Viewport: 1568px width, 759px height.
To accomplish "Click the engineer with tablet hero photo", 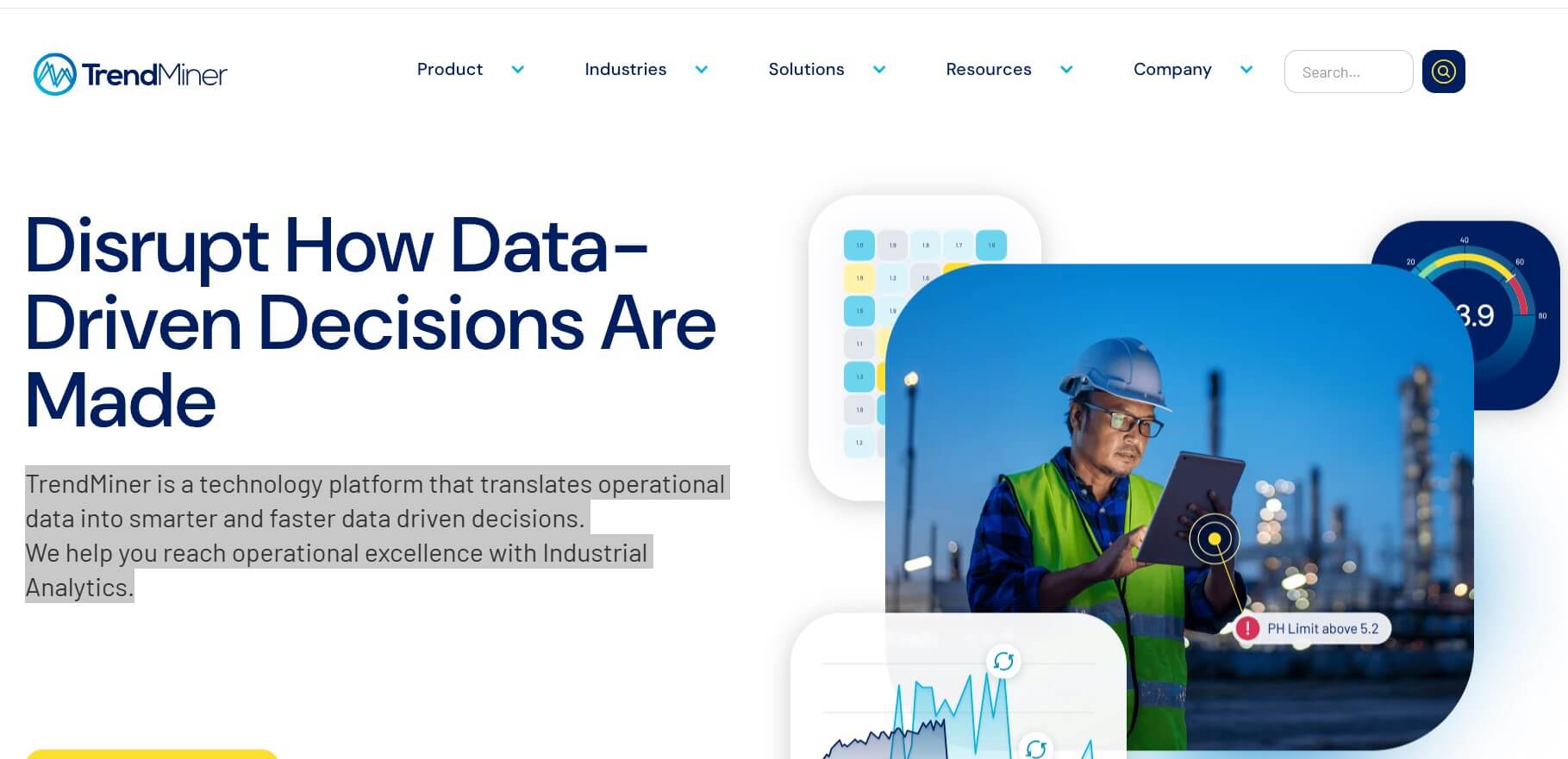I will coord(1179,507).
